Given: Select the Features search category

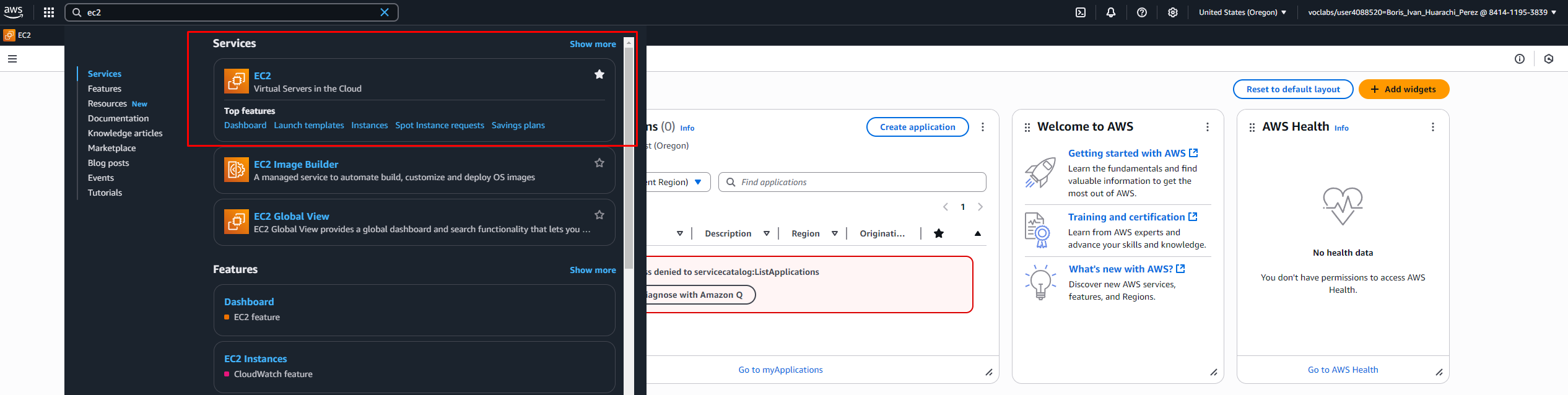Looking at the screenshot, I should (x=105, y=89).
